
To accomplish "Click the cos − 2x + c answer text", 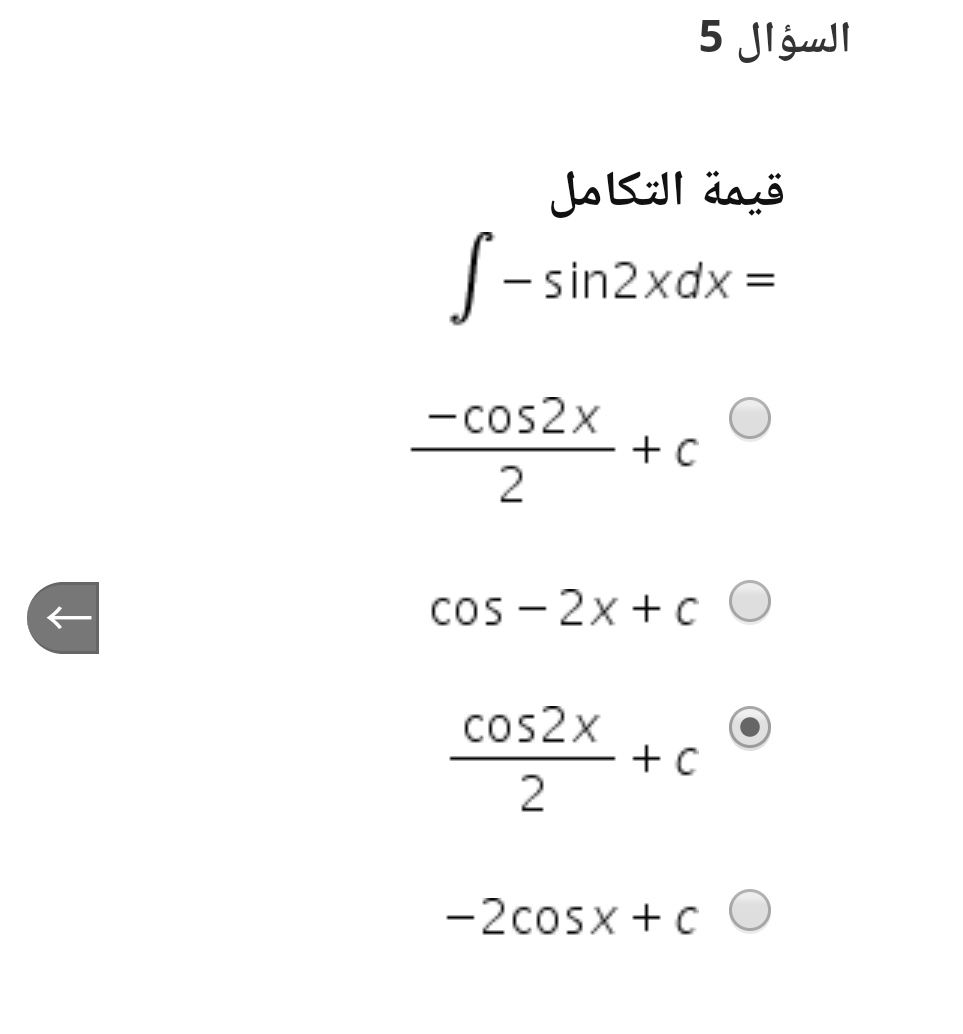I will coord(564,608).
